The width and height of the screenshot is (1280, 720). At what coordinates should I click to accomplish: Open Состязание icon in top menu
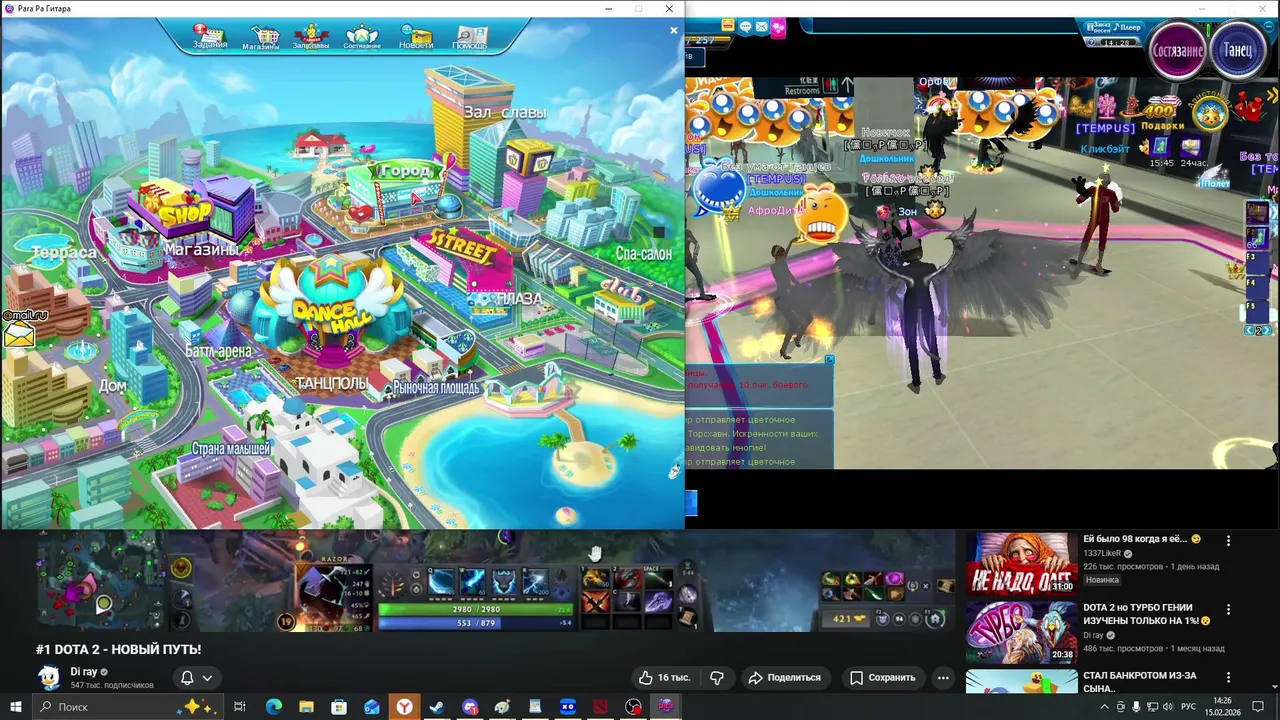coord(362,38)
